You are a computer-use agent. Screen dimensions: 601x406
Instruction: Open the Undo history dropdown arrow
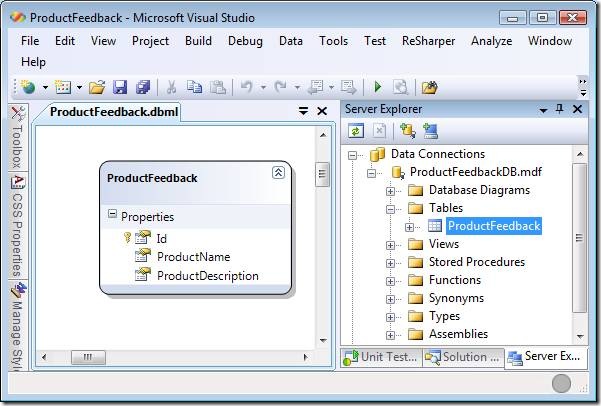pos(263,88)
